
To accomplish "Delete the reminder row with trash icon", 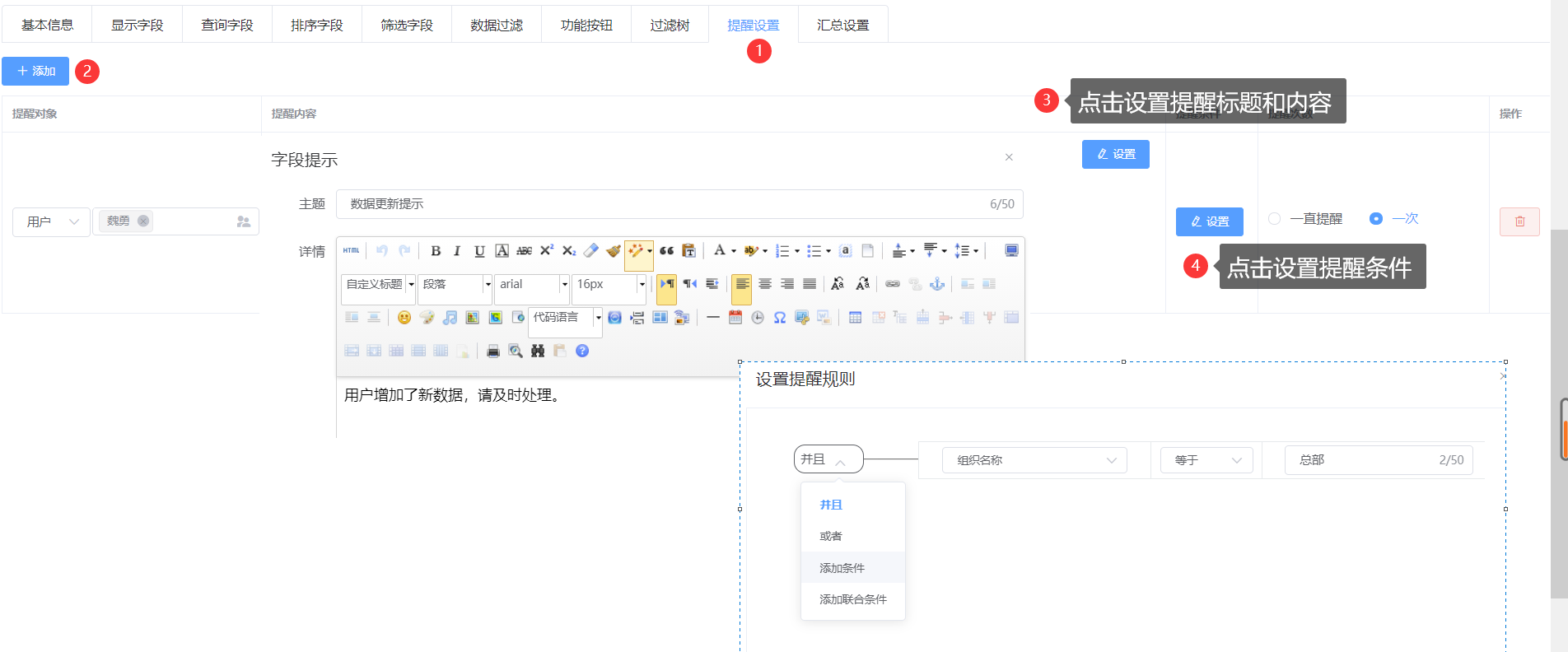I will coord(1519,221).
